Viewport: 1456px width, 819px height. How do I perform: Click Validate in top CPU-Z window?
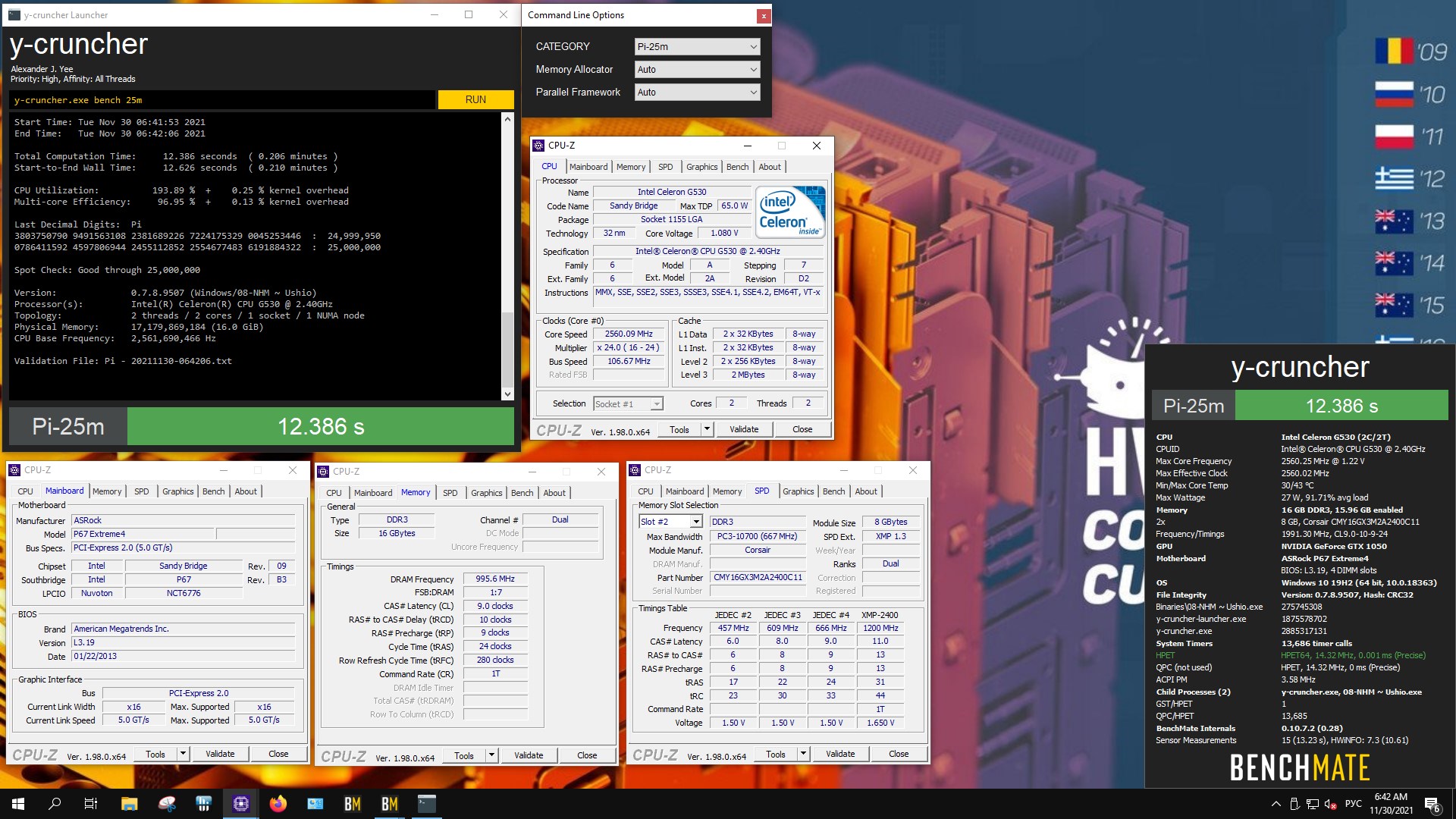point(744,429)
